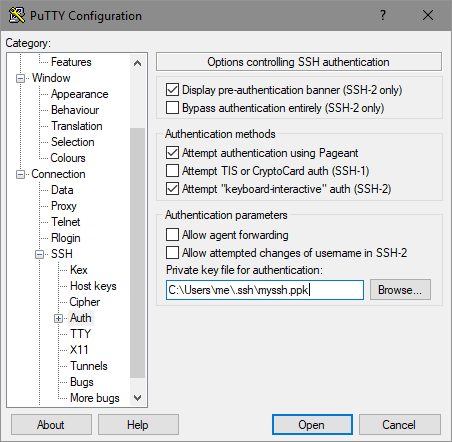Open the Tunnels settings
452x442 pixels.
[89, 366]
